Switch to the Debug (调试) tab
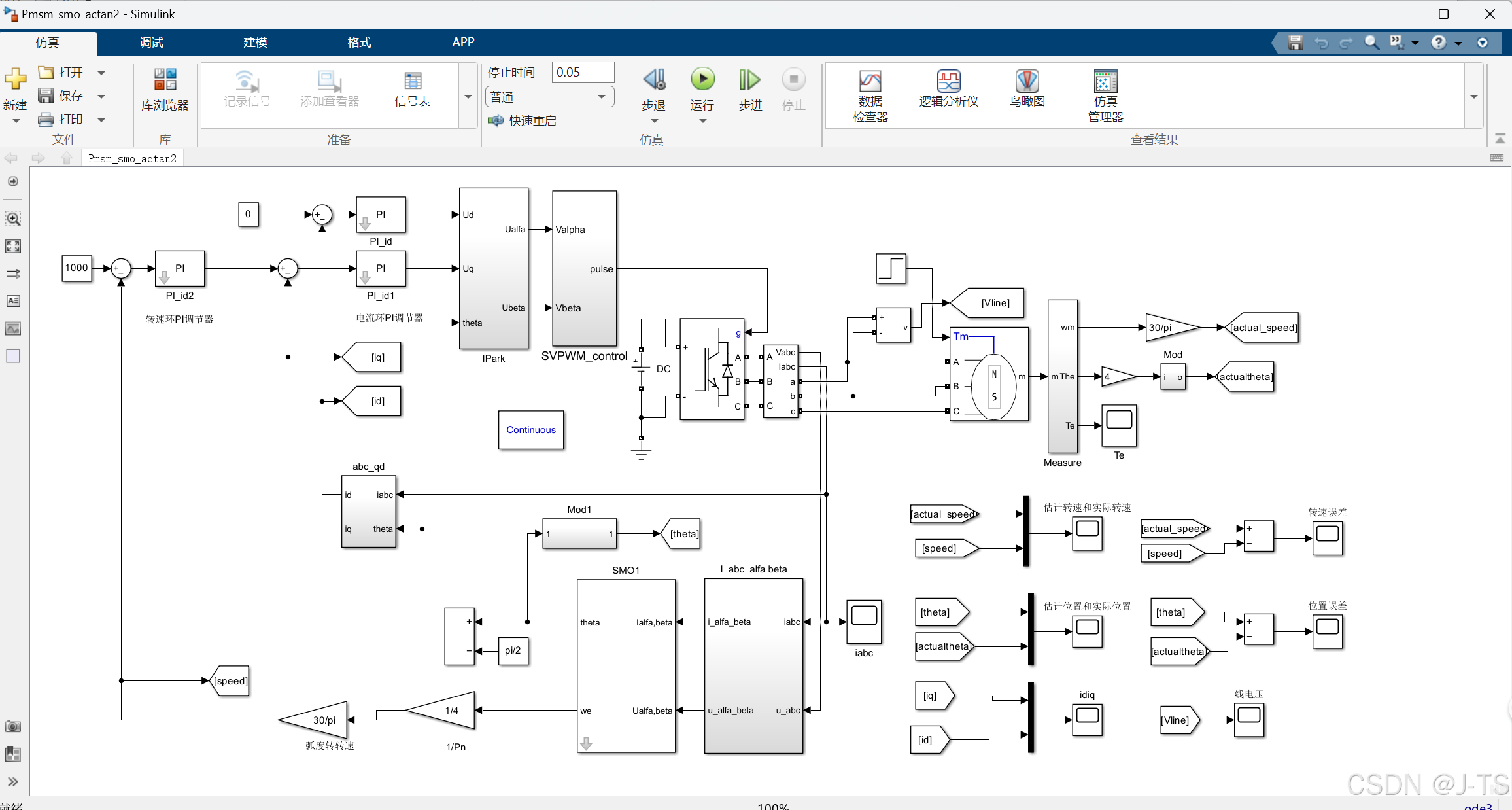This screenshot has width=1512, height=810. point(151,43)
